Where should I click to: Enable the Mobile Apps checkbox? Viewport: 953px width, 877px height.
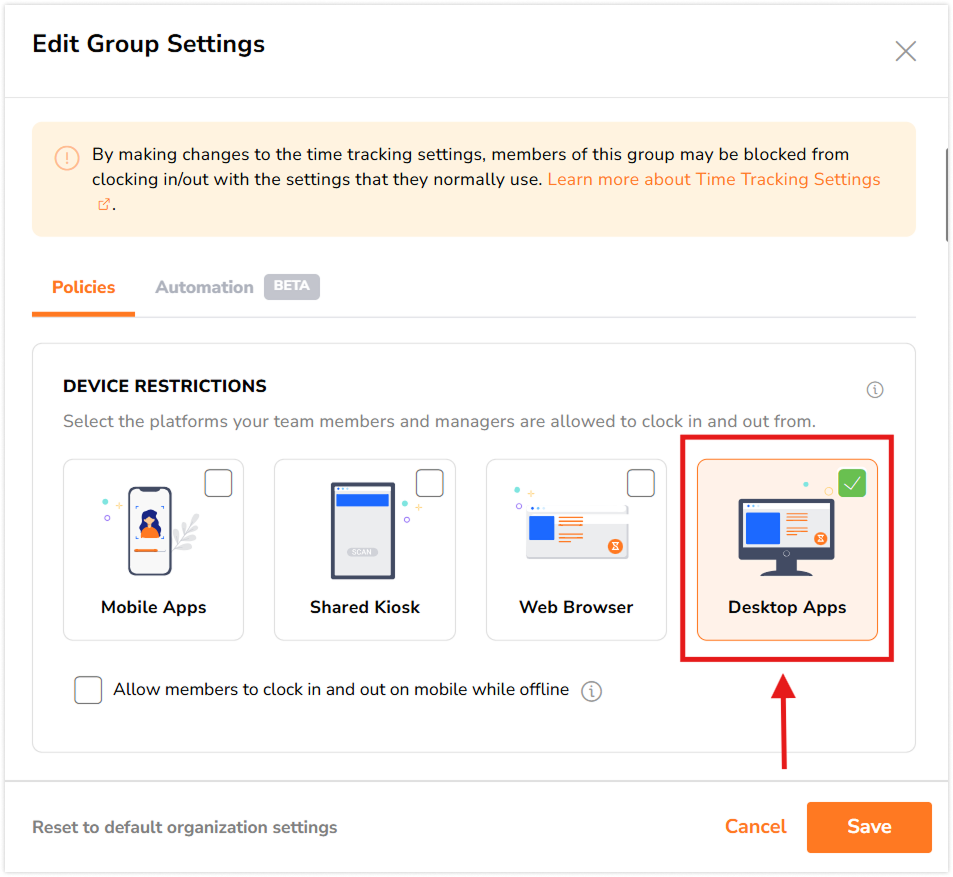(x=218, y=484)
